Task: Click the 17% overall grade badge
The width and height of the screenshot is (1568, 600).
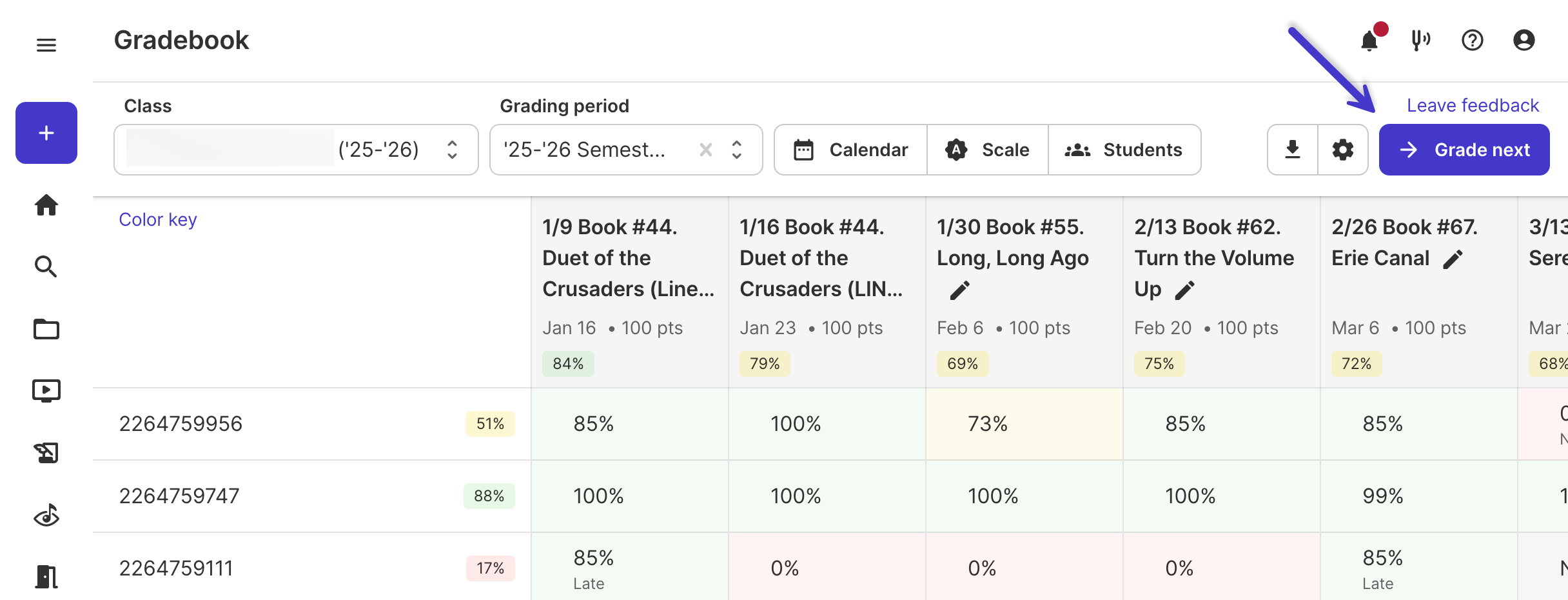Action: pyautogui.click(x=491, y=568)
